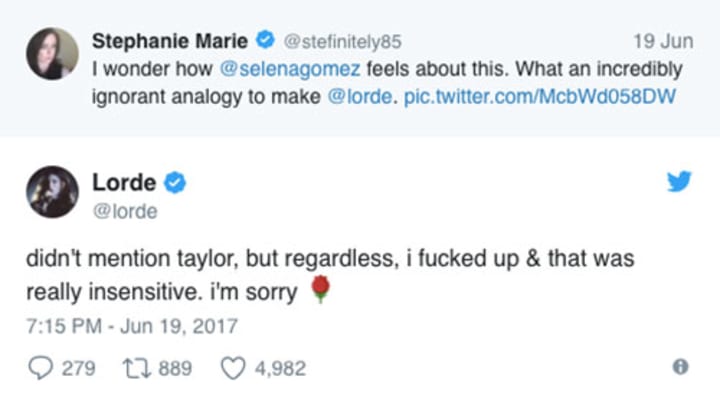Click the Lorde display name
Screen dimensions: 720x400
(124, 183)
